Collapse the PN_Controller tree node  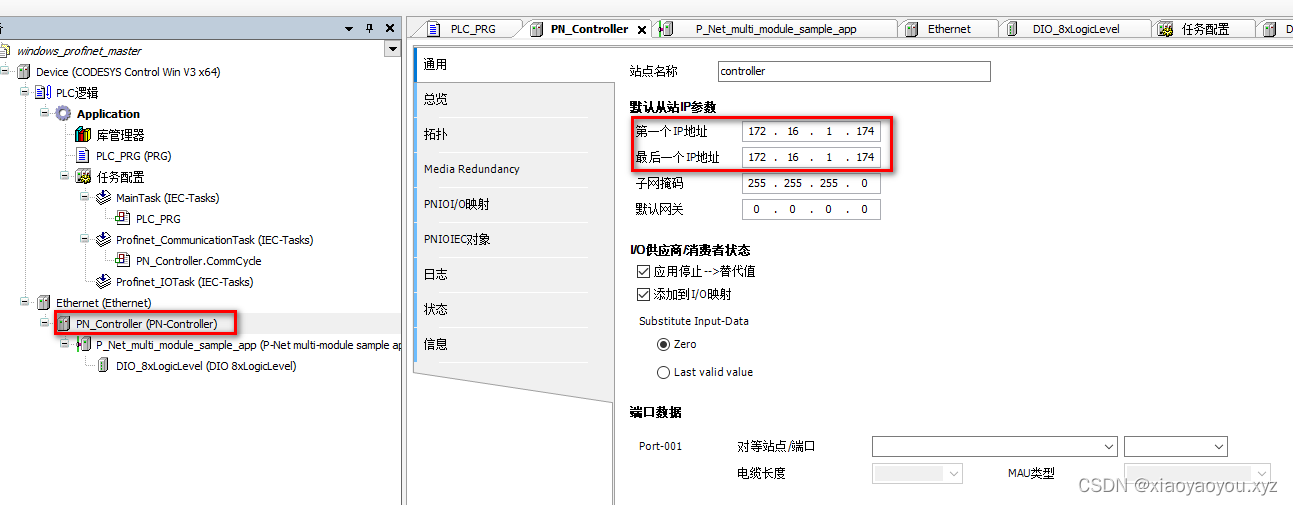tap(45, 324)
